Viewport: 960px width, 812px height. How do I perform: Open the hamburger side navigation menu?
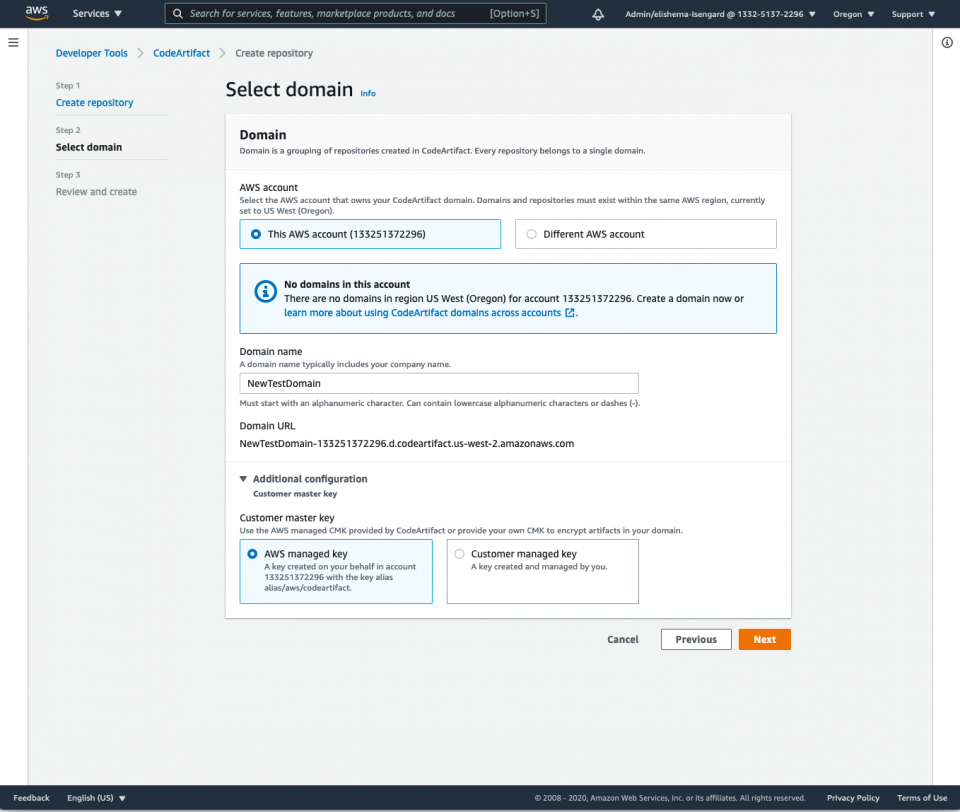click(x=13, y=42)
